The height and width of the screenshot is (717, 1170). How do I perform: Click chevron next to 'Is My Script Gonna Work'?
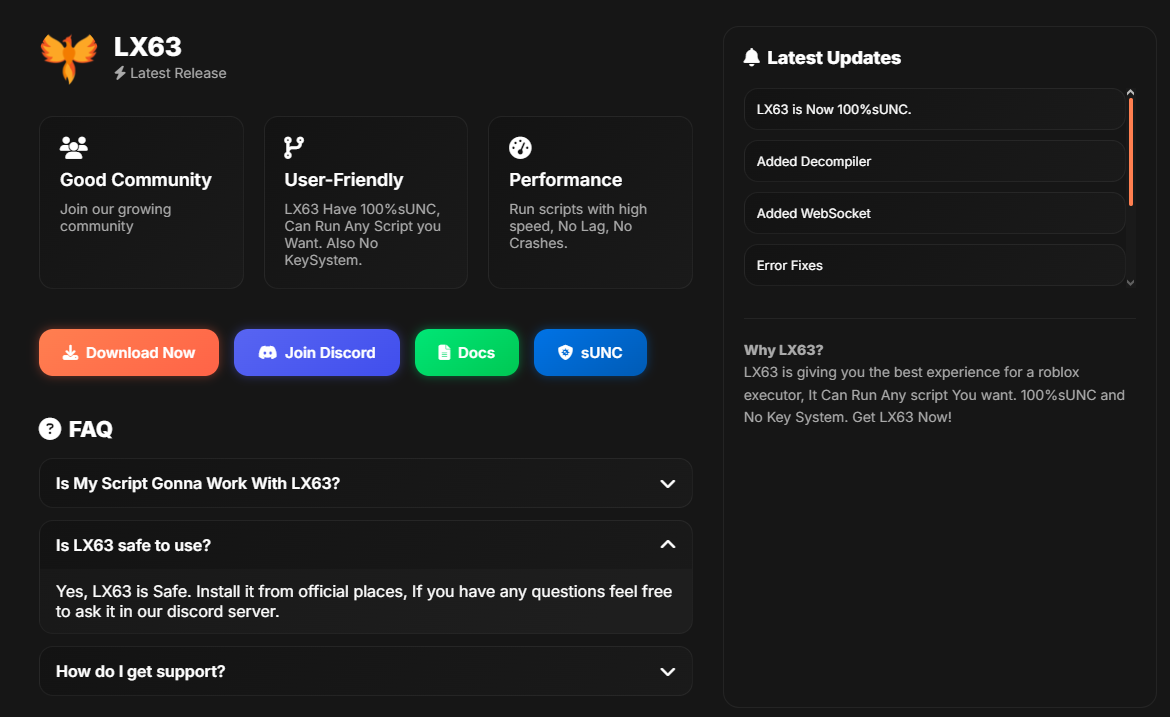coord(668,483)
